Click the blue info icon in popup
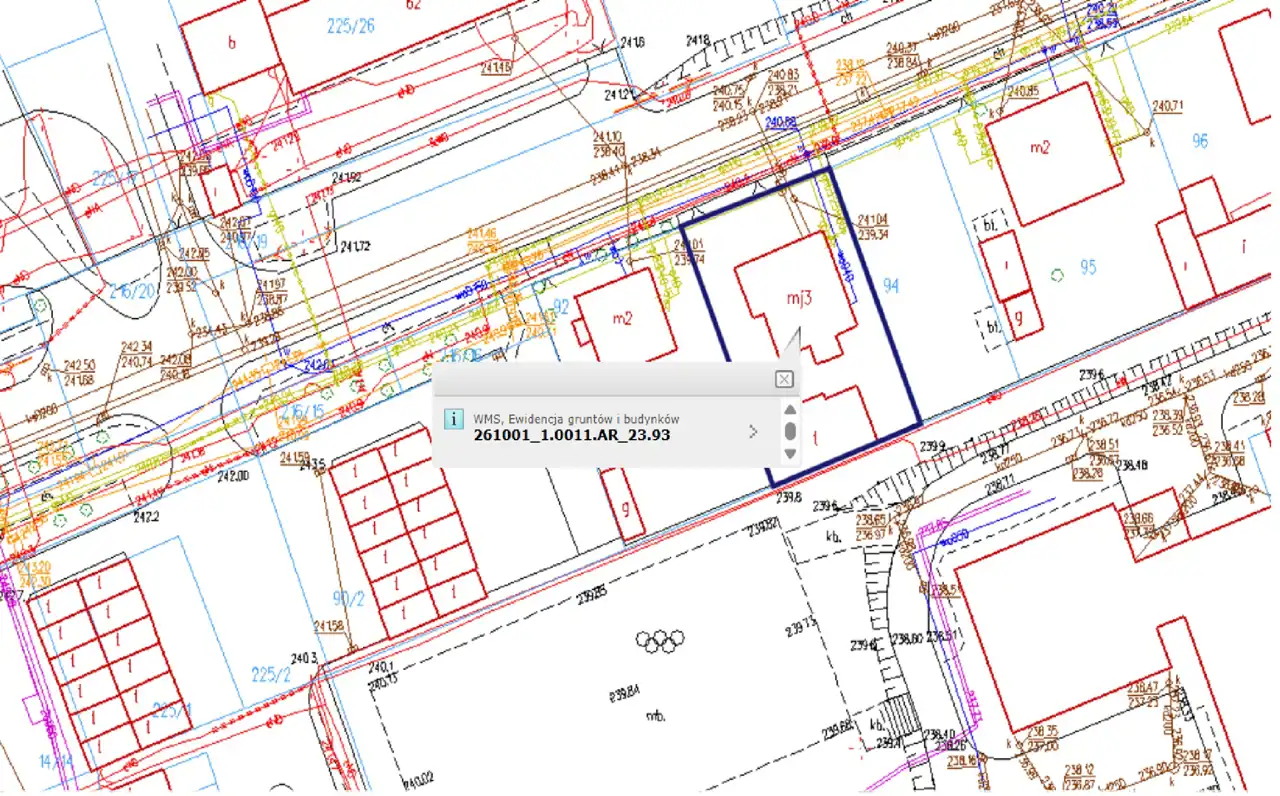The image size is (1280, 796). pos(452,419)
